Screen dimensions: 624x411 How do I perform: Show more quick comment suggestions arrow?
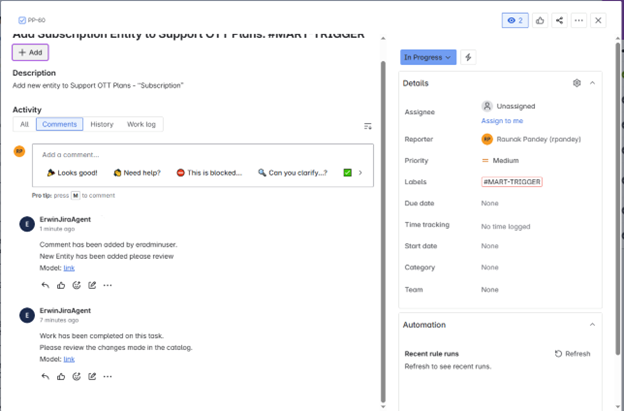(x=360, y=172)
